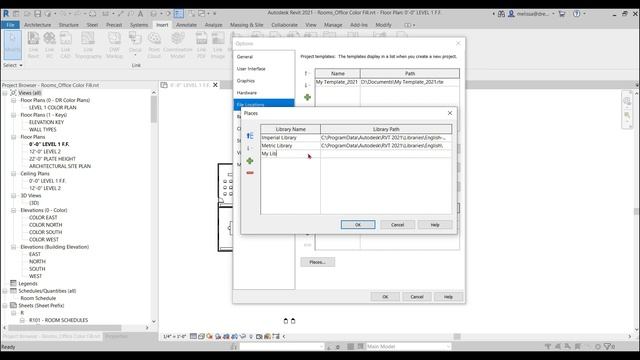Close the 0'-0" LEVEL 1 F.F. view tab

pyautogui.click(x=215, y=85)
